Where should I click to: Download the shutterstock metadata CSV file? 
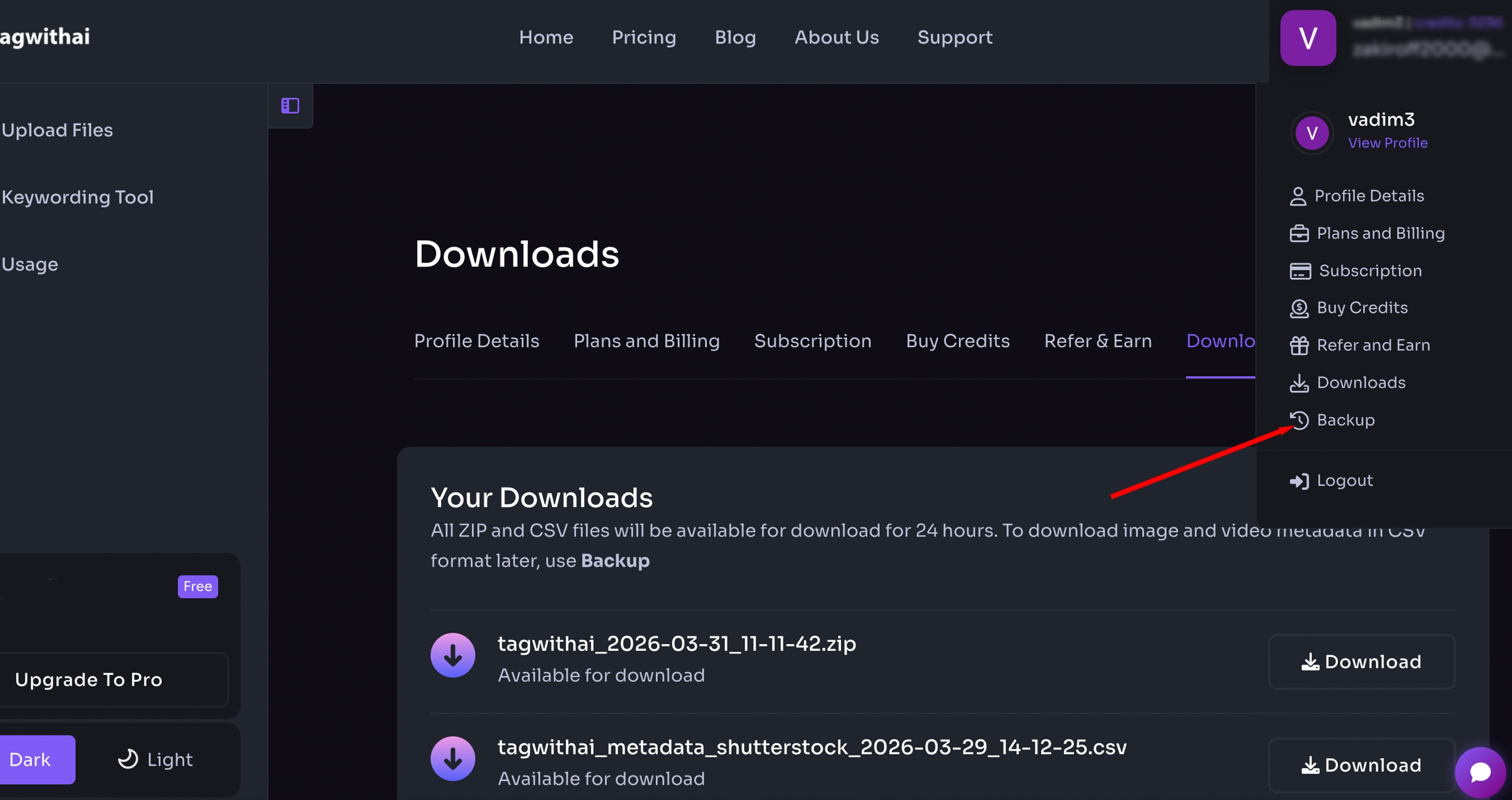pyautogui.click(x=1362, y=765)
